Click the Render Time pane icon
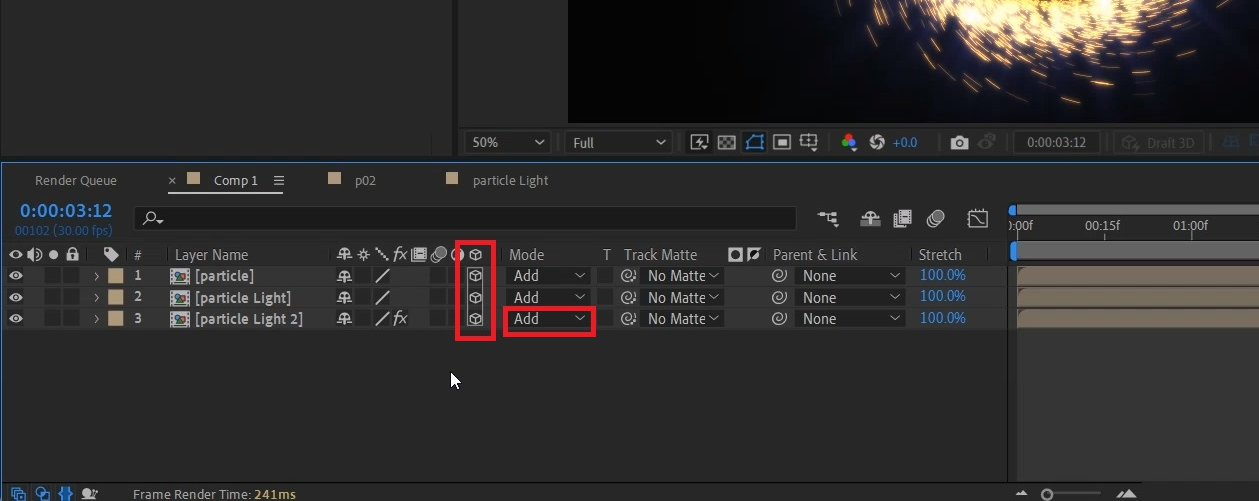This screenshot has width=1259, height=501. click(x=90, y=493)
